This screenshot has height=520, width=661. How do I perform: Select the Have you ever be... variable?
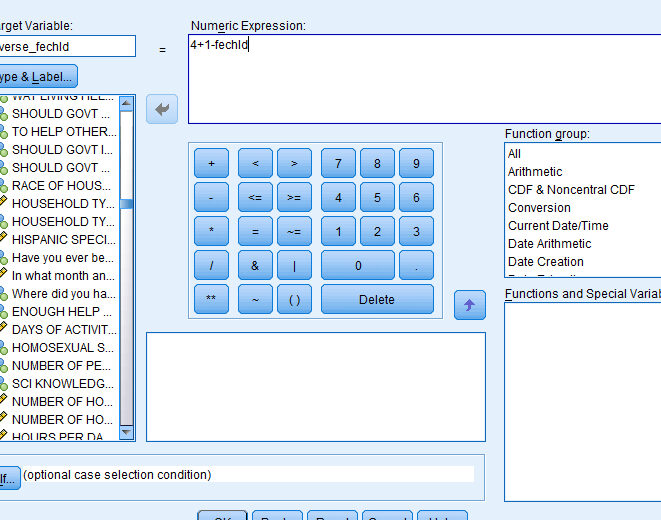coord(59,257)
